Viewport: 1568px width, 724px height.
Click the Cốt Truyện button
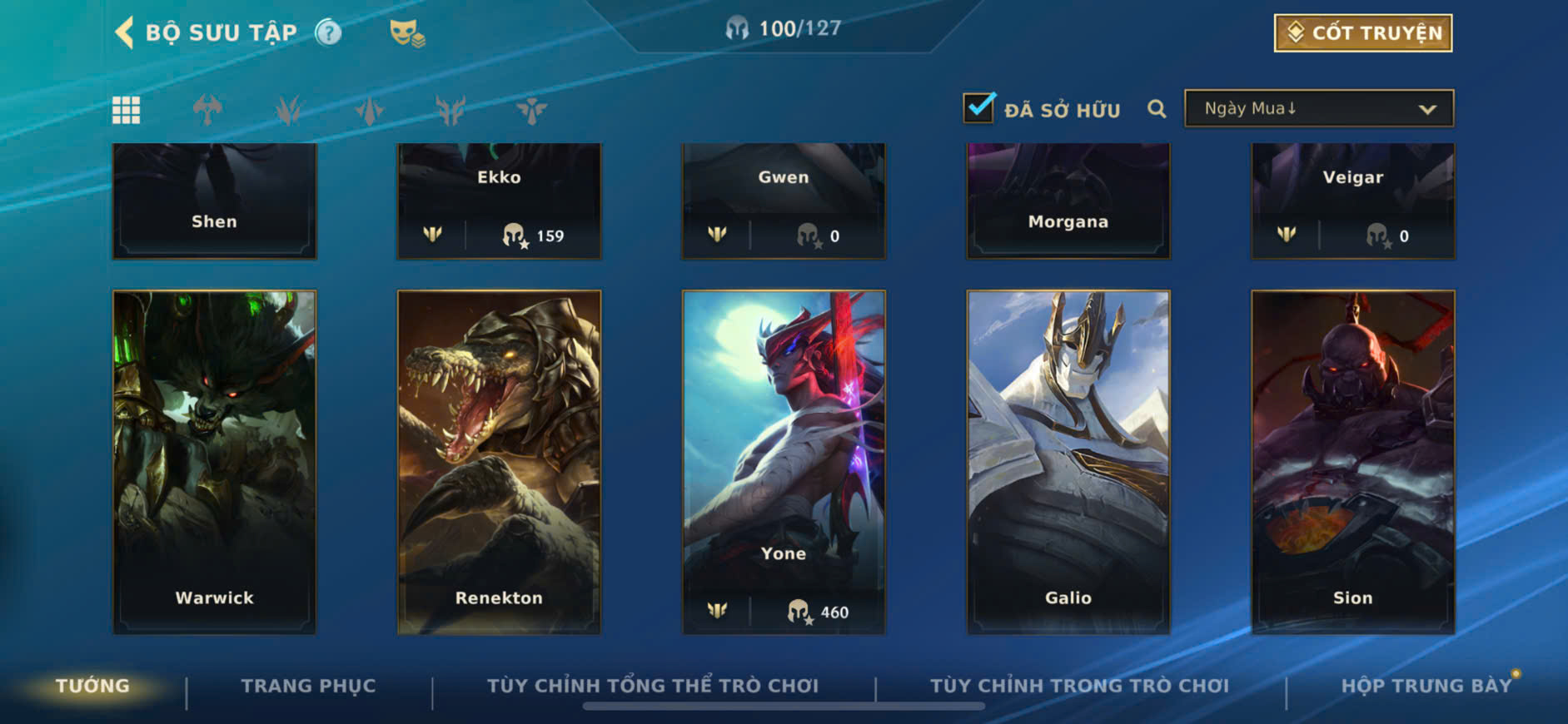(x=1363, y=33)
